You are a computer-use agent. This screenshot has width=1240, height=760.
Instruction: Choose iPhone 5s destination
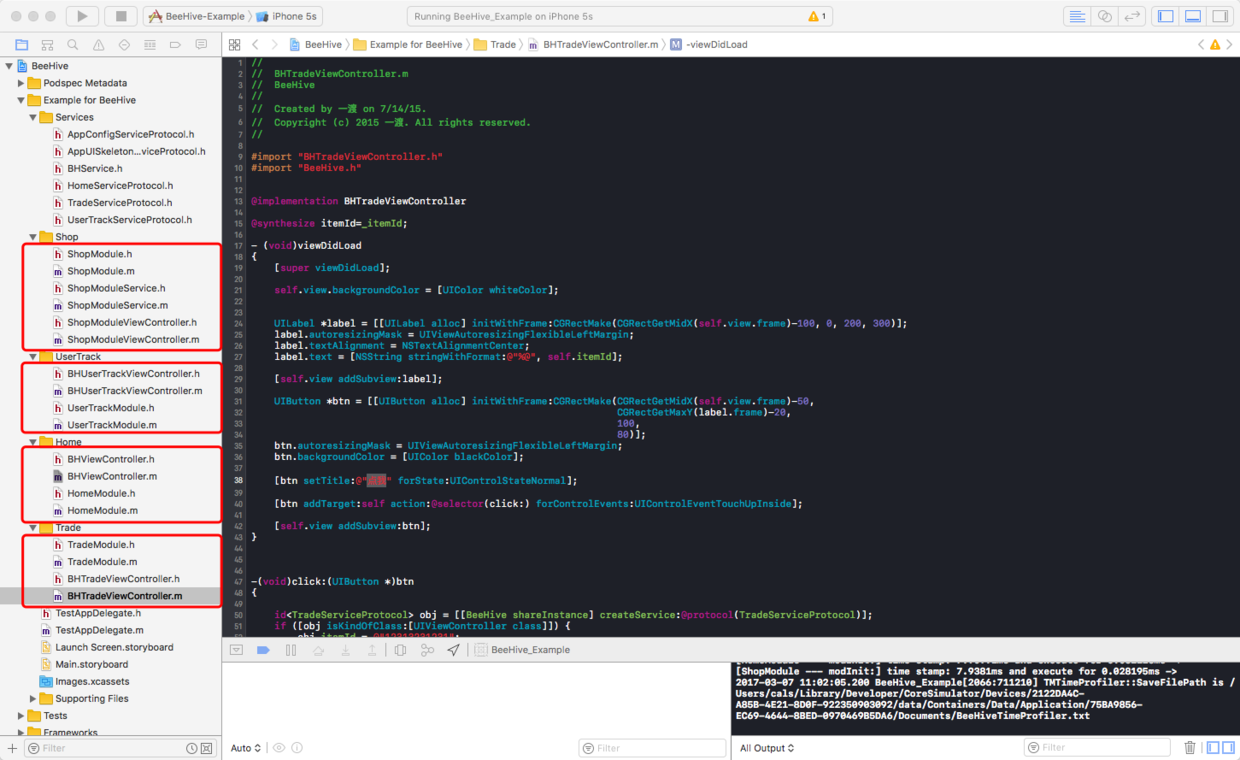coord(289,17)
